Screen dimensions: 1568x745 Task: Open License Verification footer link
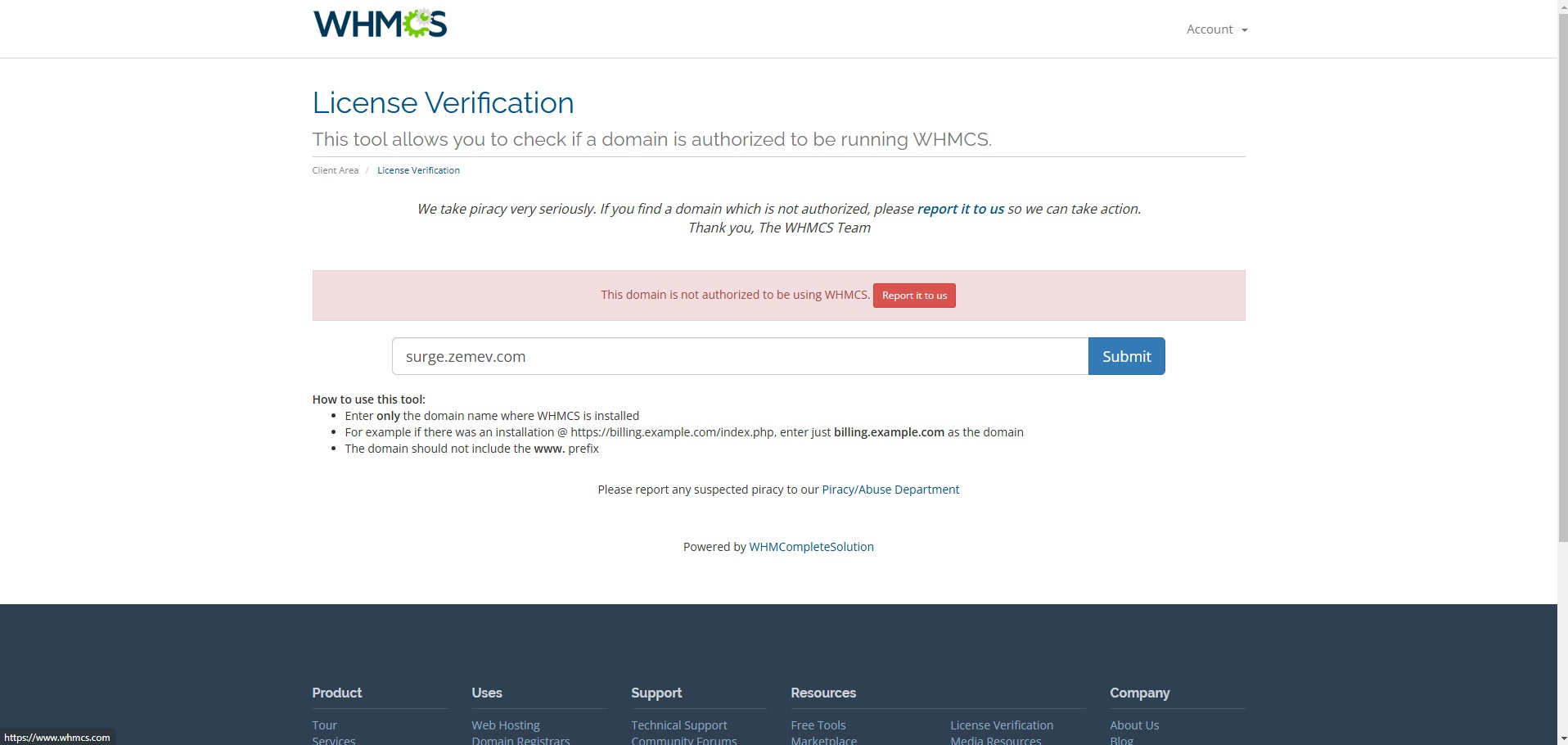pos(1002,725)
